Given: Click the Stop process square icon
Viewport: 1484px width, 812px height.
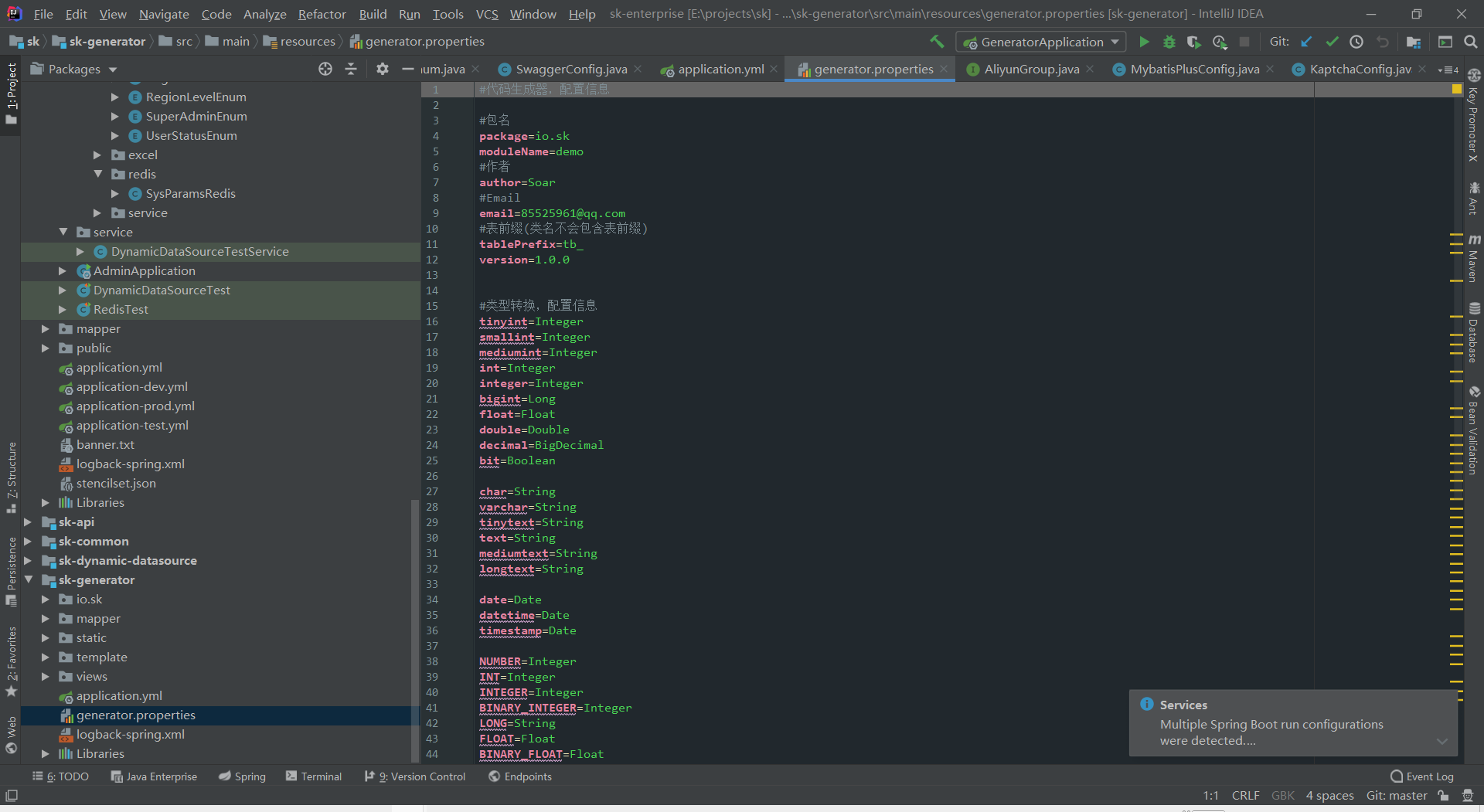Looking at the screenshot, I should (x=1244, y=42).
